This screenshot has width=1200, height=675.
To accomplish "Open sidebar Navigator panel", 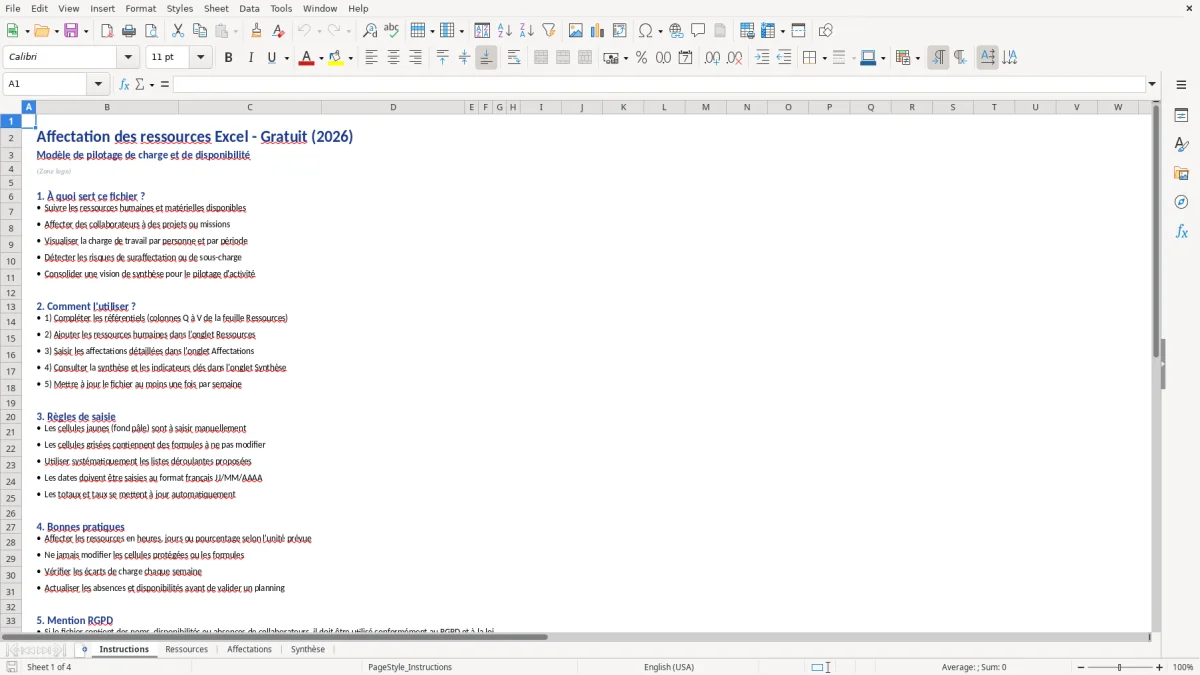I will pos(1181,202).
